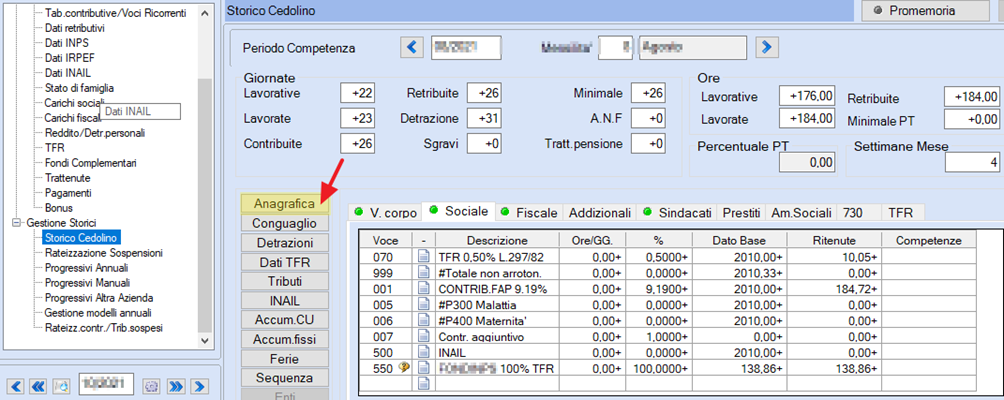Image resolution: width=1004 pixels, height=400 pixels.
Task: Select Gestione modelli annuali in the tree
Action: tap(98, 313)
